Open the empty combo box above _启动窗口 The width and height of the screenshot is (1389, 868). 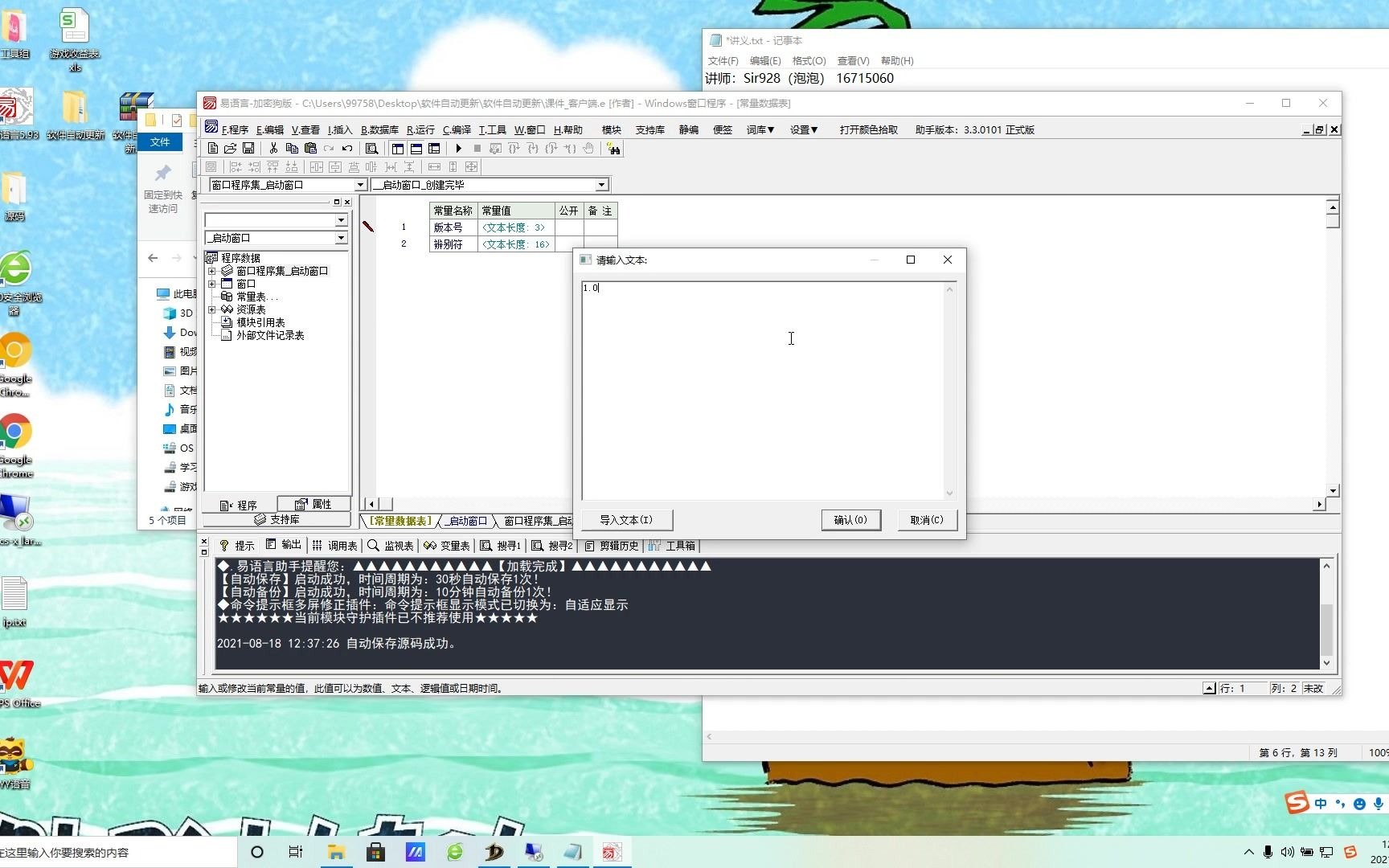[341, 220]
